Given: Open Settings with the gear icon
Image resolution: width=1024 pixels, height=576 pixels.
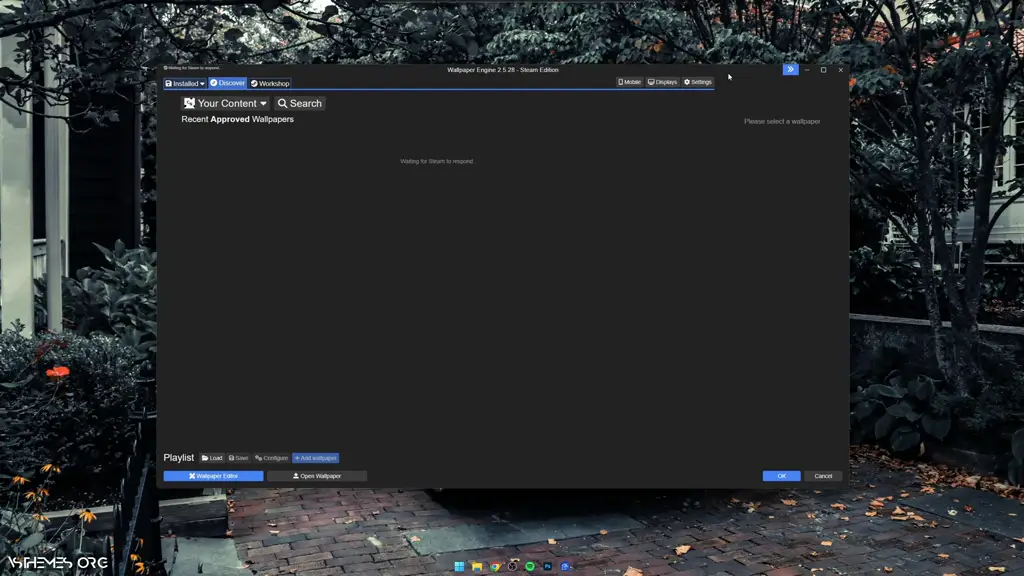Looking at the screenshot, I should [x=698, y=82].
